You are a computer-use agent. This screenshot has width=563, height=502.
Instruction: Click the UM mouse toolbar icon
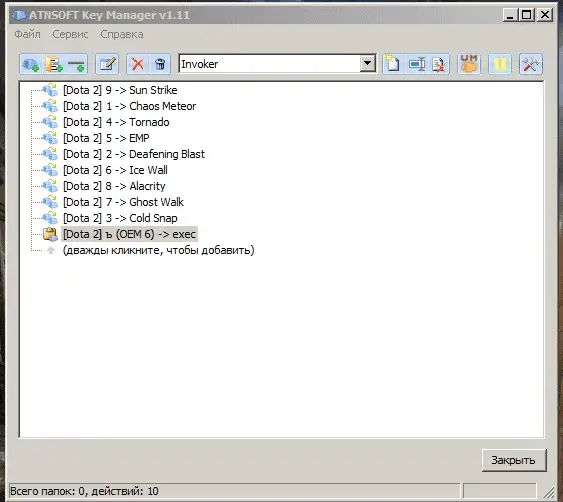point(469,64)
